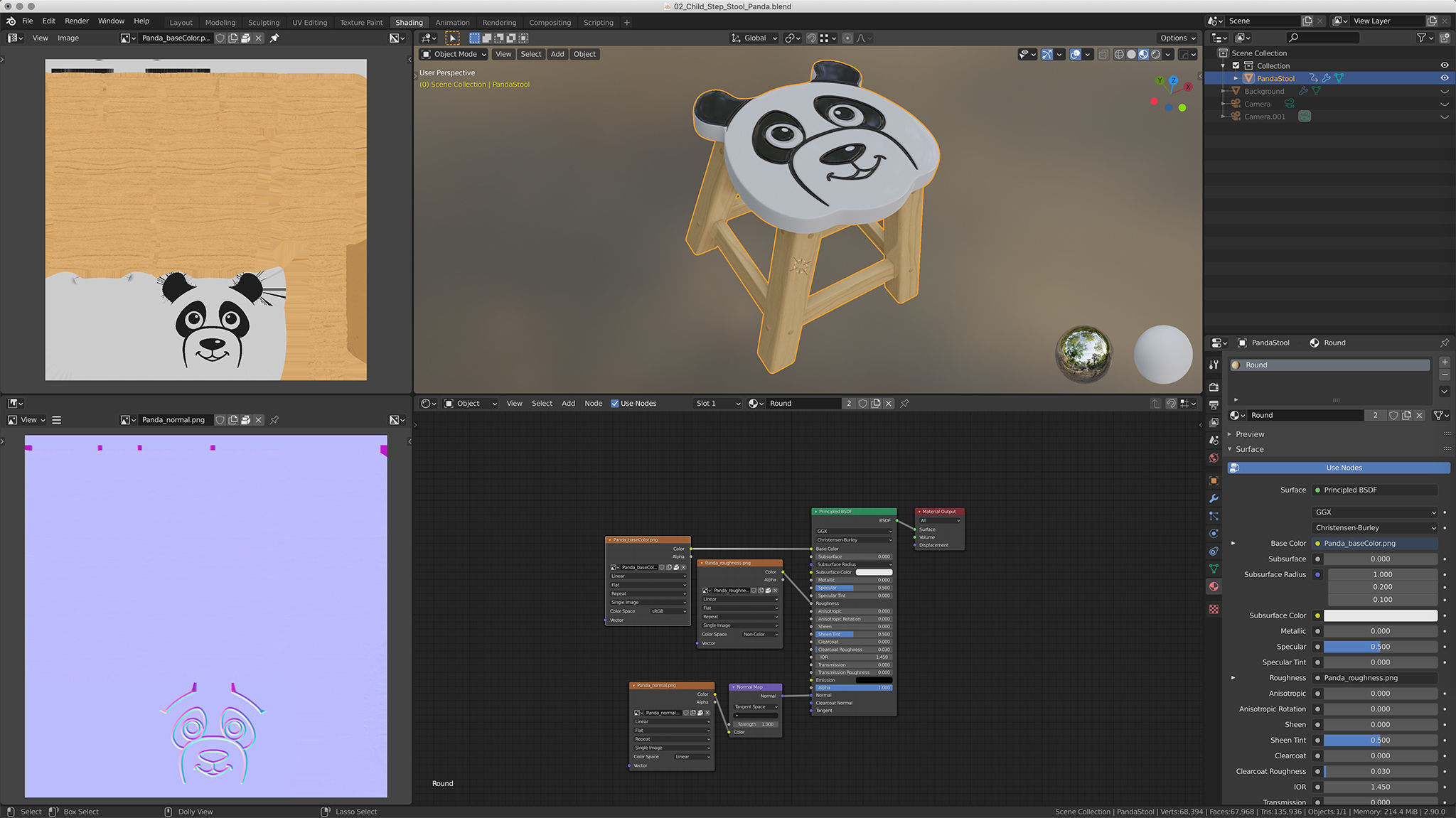Screen dimensions: 1456x818
Task: Expand the Preview panel
Action: point(1249,434)
